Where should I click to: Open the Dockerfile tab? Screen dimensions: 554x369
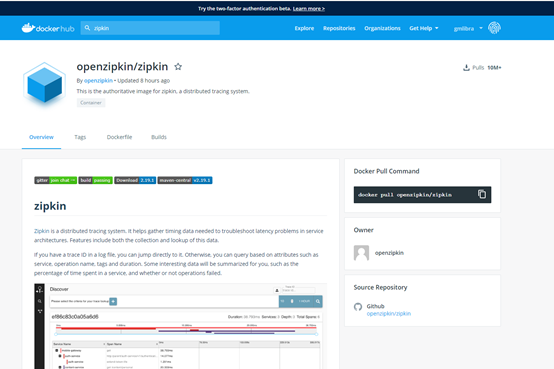click(119, 137)
